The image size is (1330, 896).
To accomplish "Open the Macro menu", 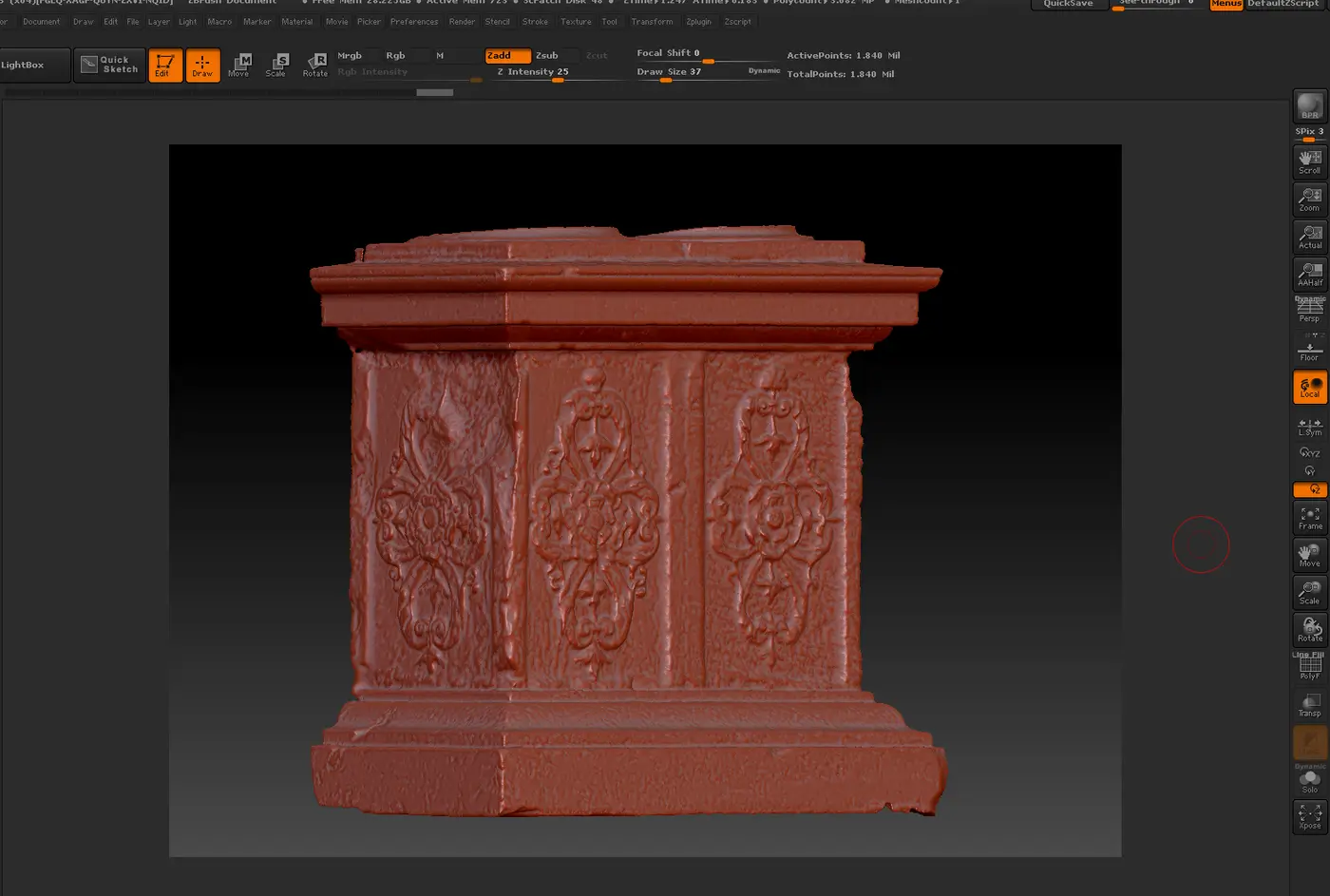I will coord(219,22).
